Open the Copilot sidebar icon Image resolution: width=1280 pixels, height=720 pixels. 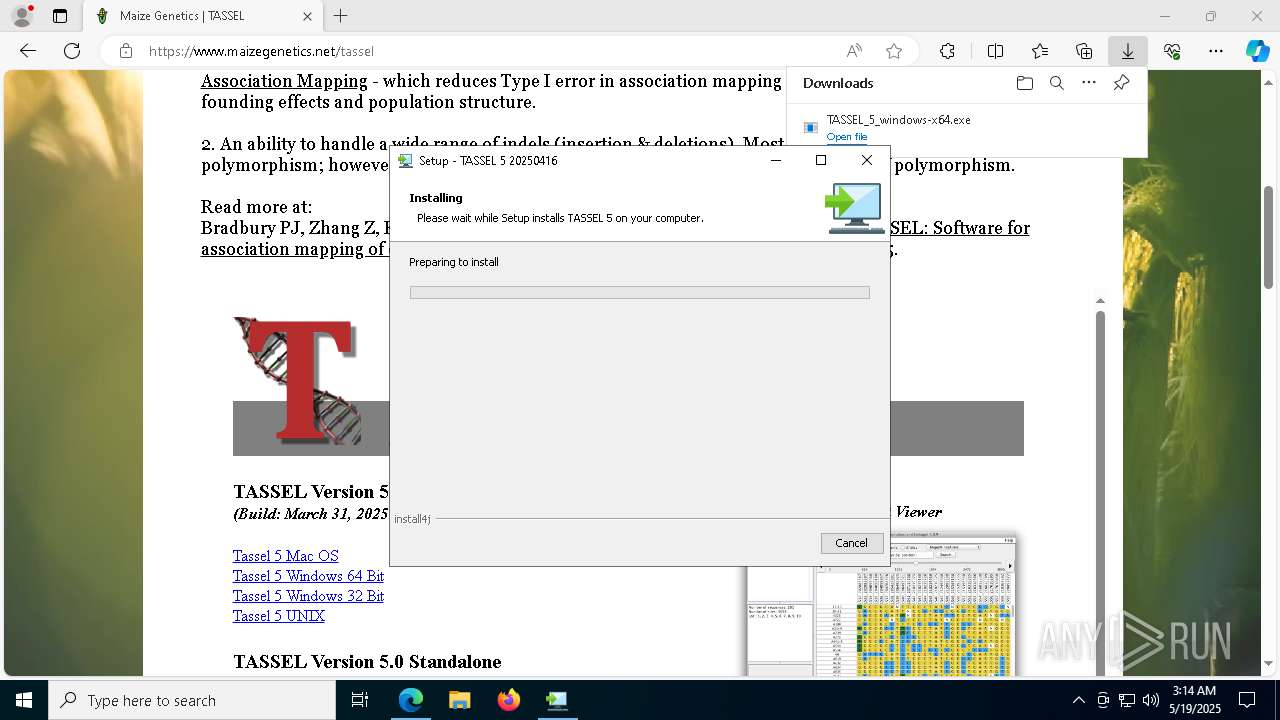coord(1257,51)
